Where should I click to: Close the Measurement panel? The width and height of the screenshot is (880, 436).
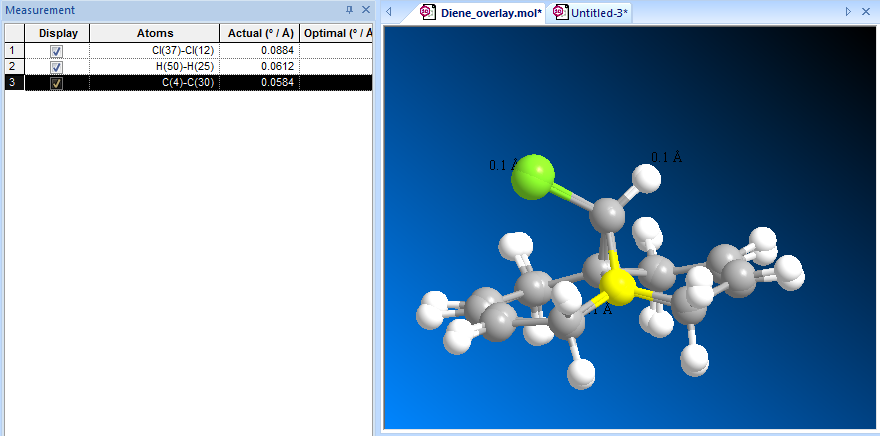365,10
